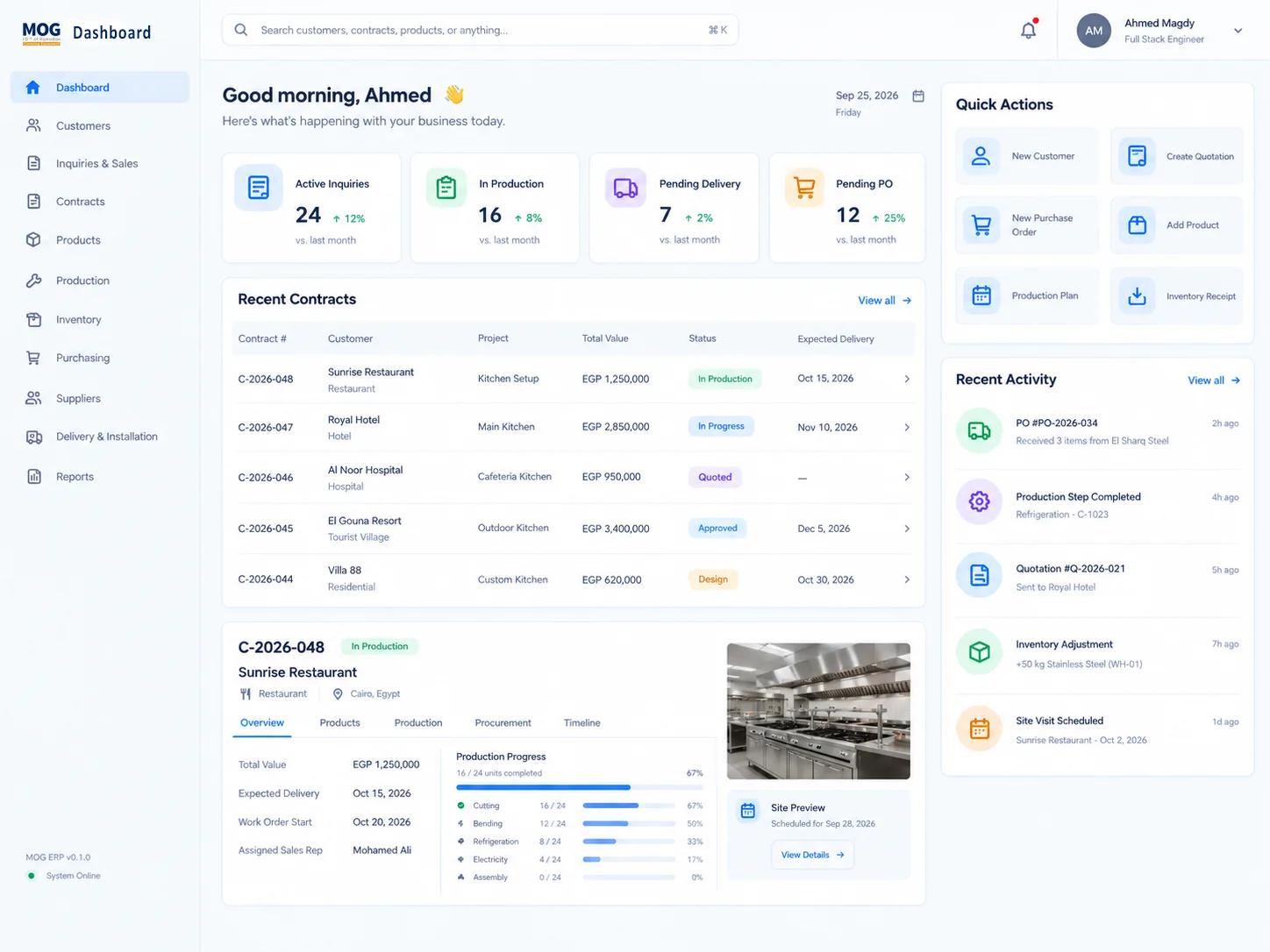Click the search field
Viewport: 1270px width, 952px height.
481,30
